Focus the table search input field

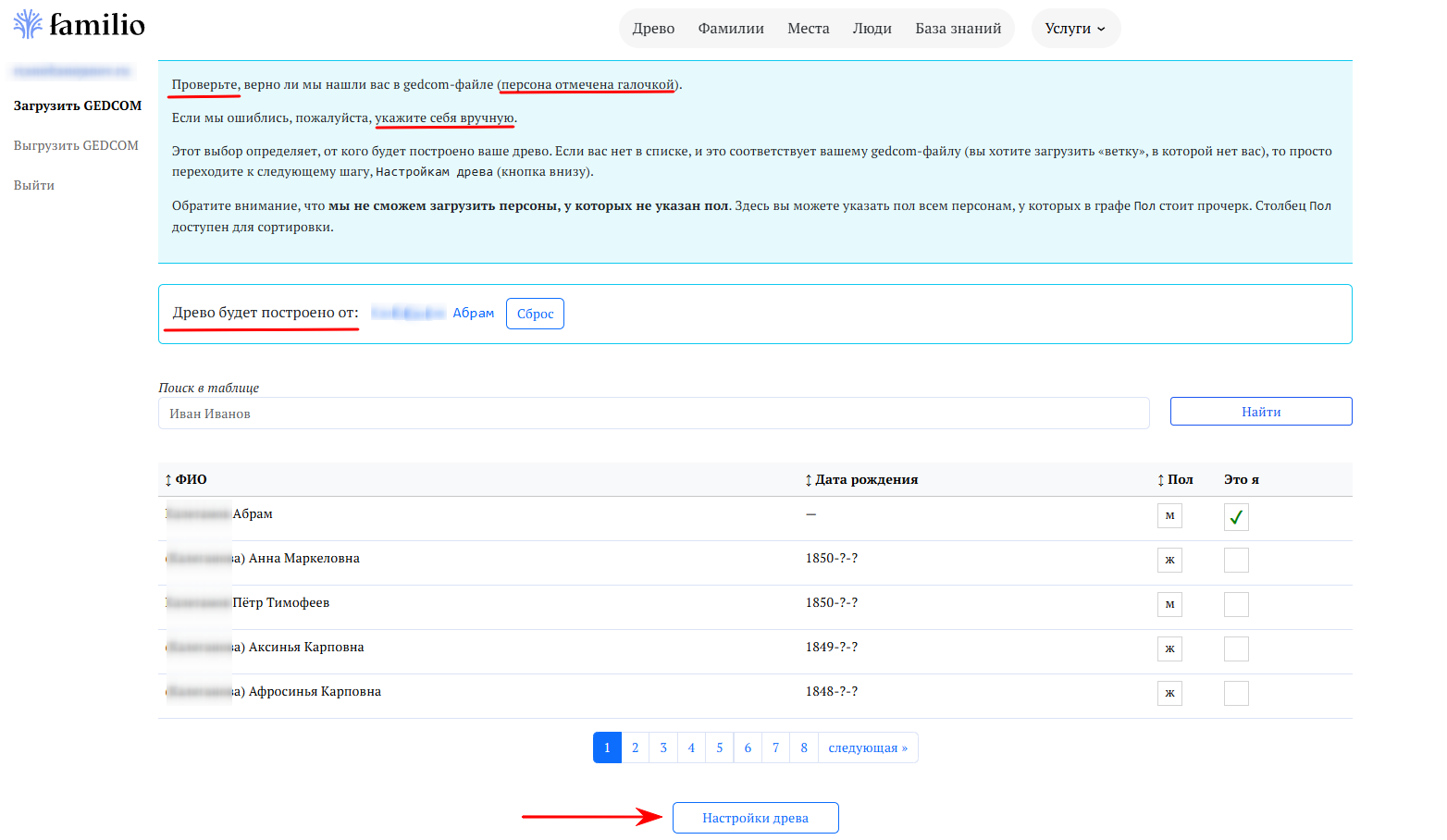click(x=653, y=414)
